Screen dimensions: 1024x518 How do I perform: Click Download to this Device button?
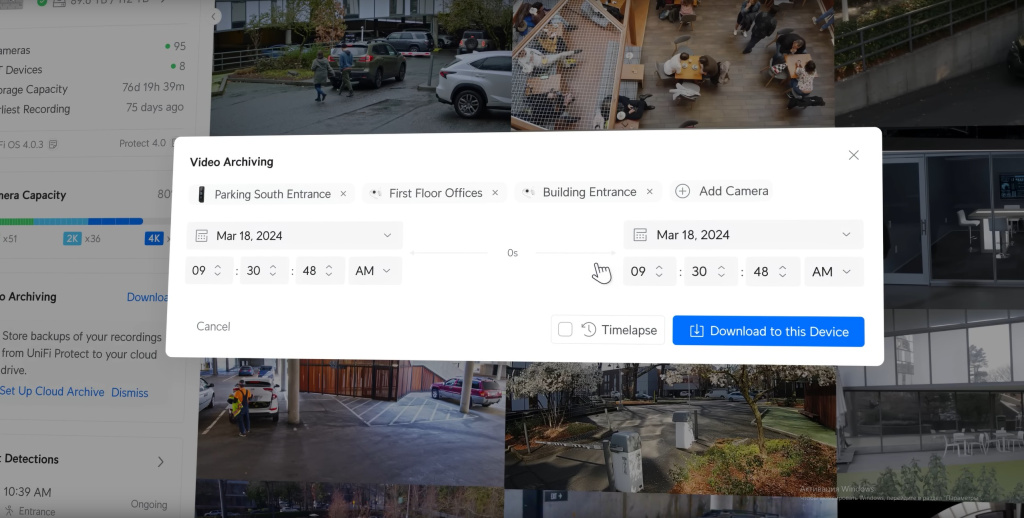pyautogui.click(x=768, y=331)
